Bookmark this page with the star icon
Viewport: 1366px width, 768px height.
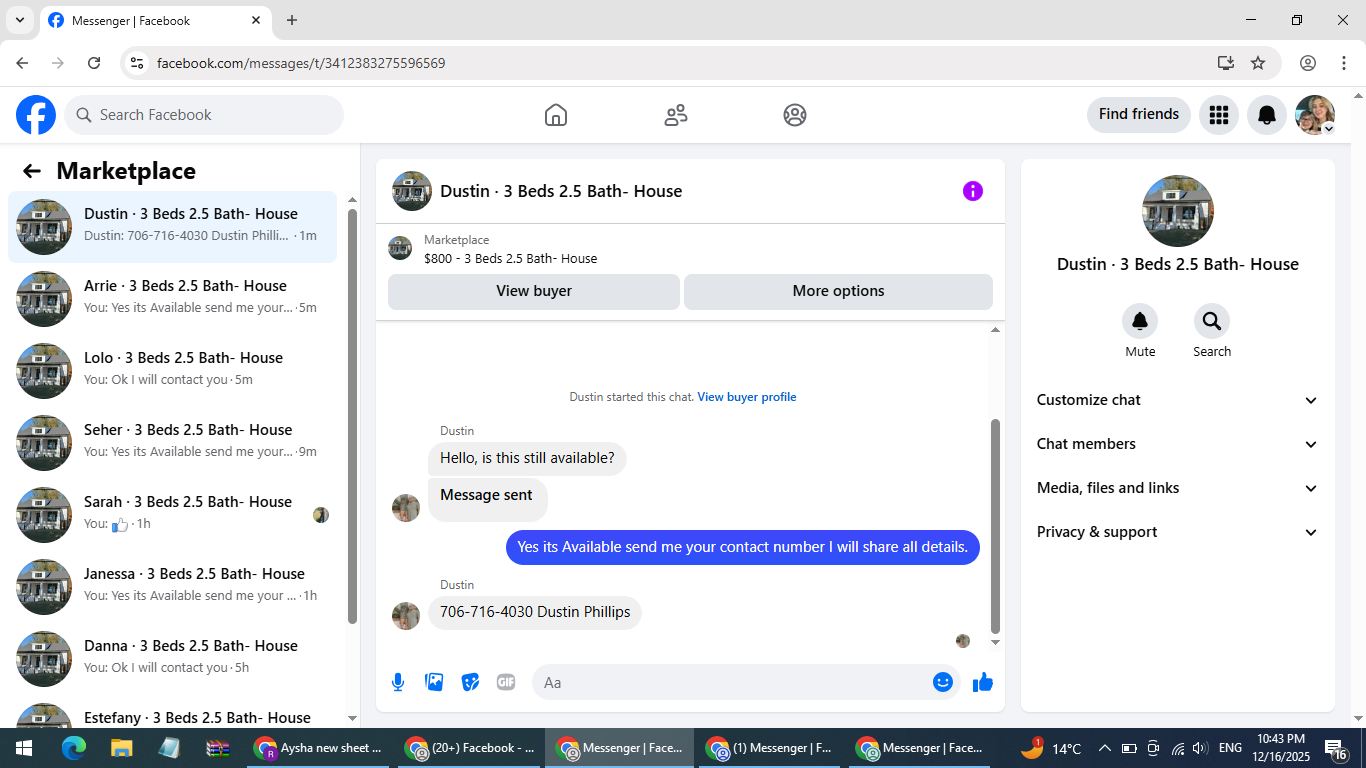[x=1258, y=63]
